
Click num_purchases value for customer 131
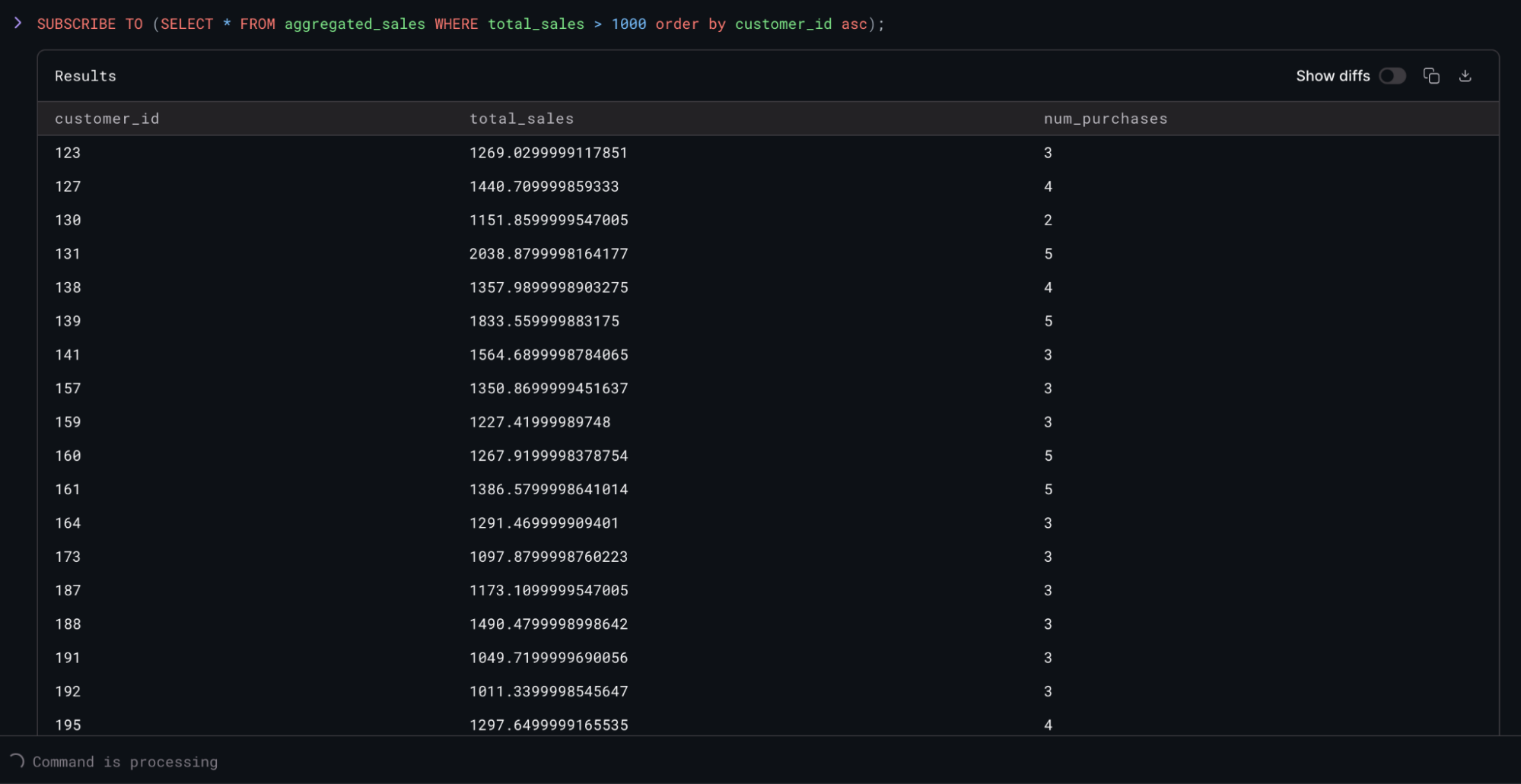coord(1048,254)
